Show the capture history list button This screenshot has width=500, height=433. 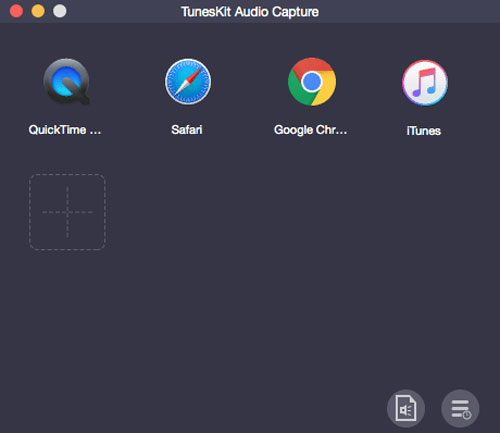tap(460, 408)
